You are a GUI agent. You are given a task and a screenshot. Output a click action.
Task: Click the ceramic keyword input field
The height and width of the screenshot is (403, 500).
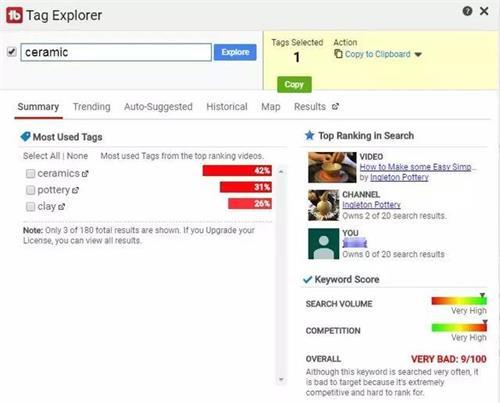[116, 52]
